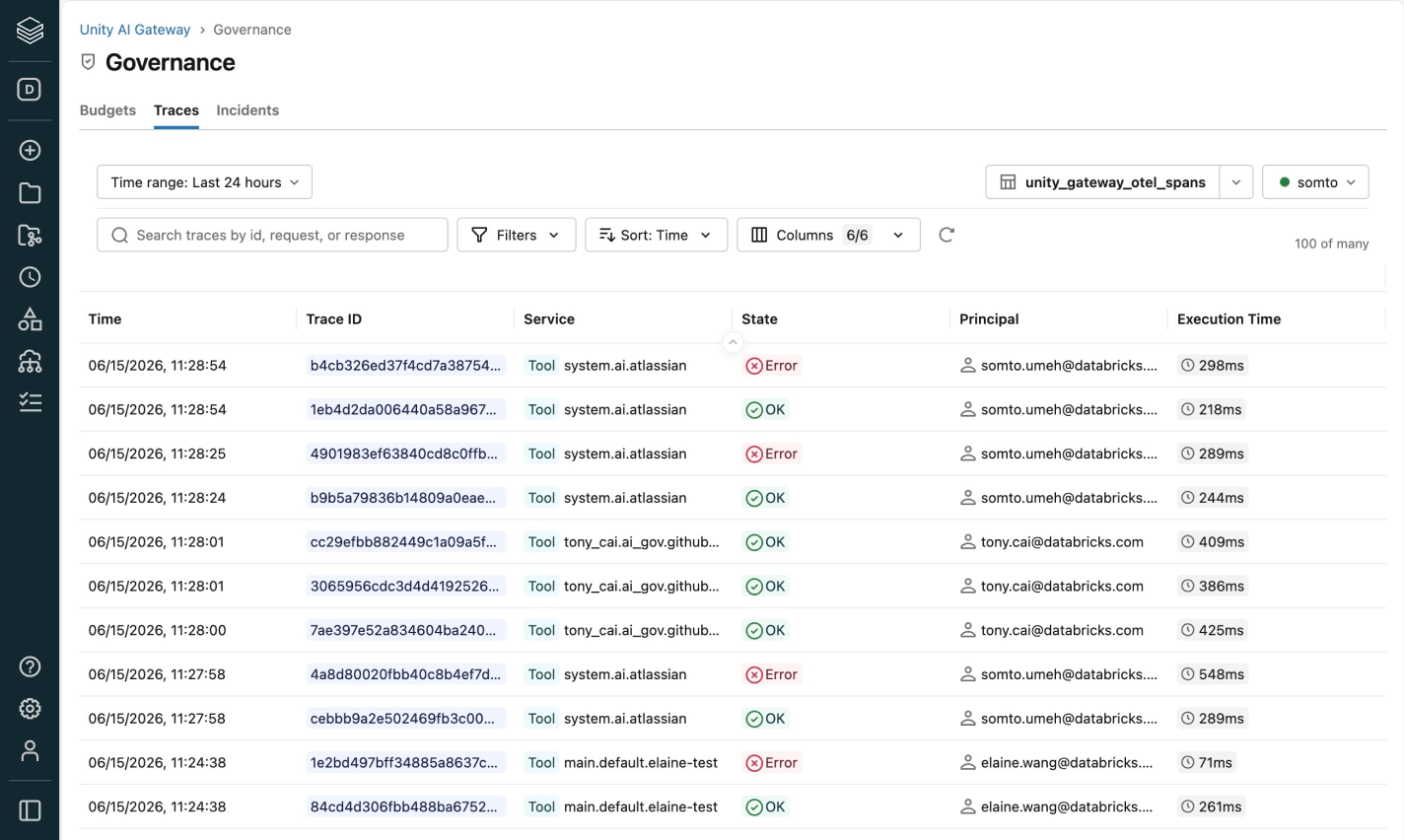Image resolution: width=1404 pixels, height=840 pixels.
Task: Click the small collapse caret under State header
Action: coord(733,342)
